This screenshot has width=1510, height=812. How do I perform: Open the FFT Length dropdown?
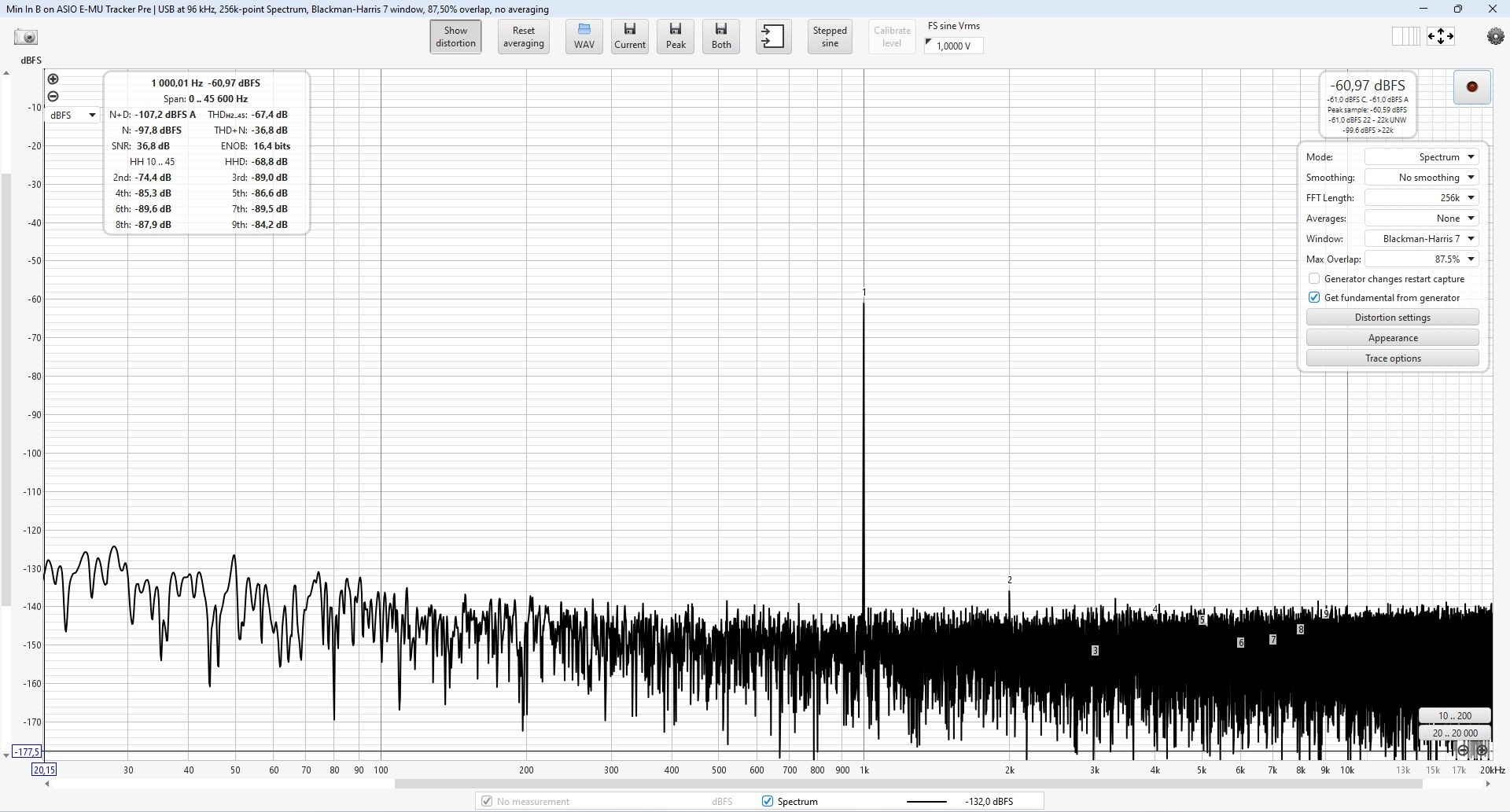(1422, 197)
